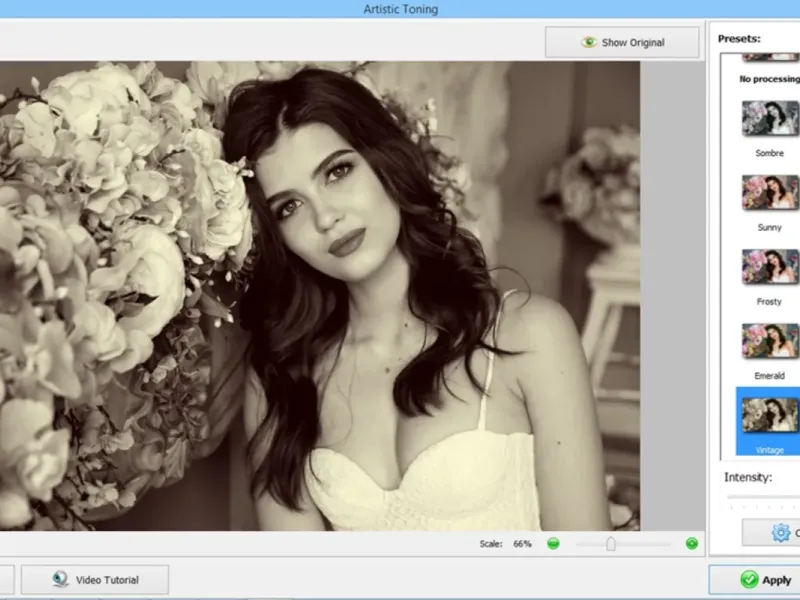This screenshot has width=800, height=600.
Task: Open settings via the blue gear icon
Action: point(781,533)
